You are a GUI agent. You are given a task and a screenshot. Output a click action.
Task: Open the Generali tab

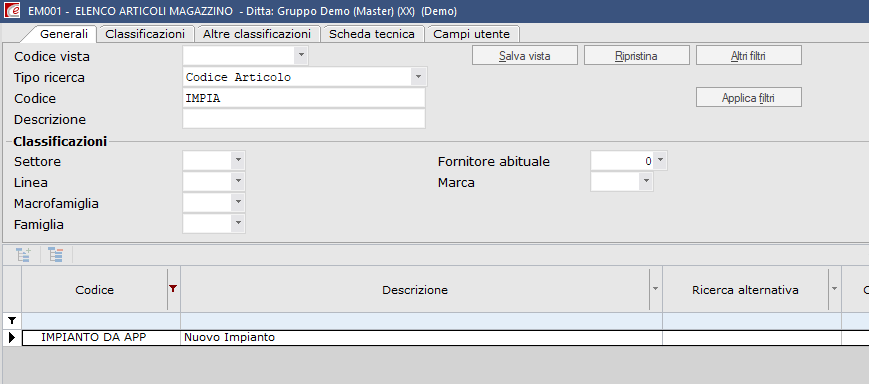click(64, 34)
